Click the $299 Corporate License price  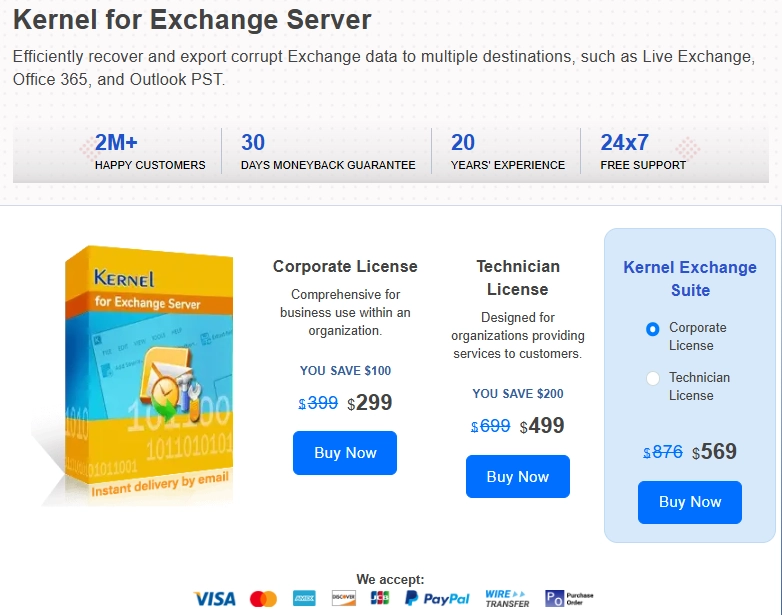(370, 403)
